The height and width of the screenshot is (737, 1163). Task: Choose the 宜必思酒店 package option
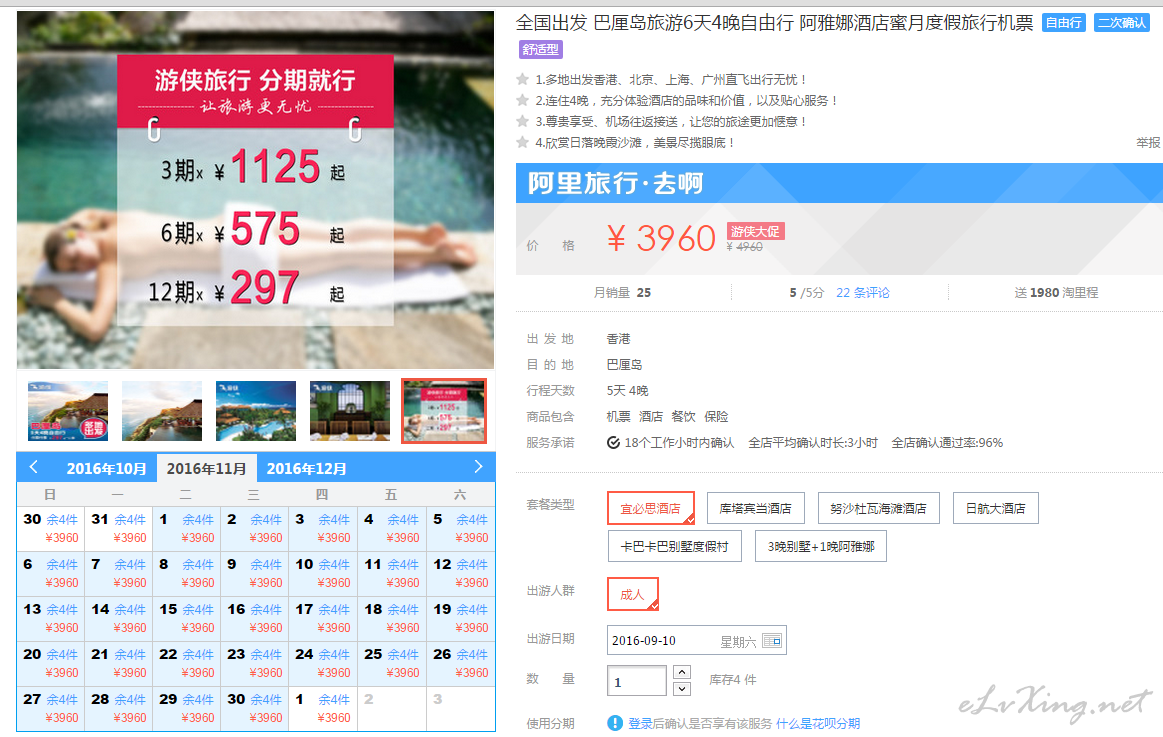click(650, 509)
